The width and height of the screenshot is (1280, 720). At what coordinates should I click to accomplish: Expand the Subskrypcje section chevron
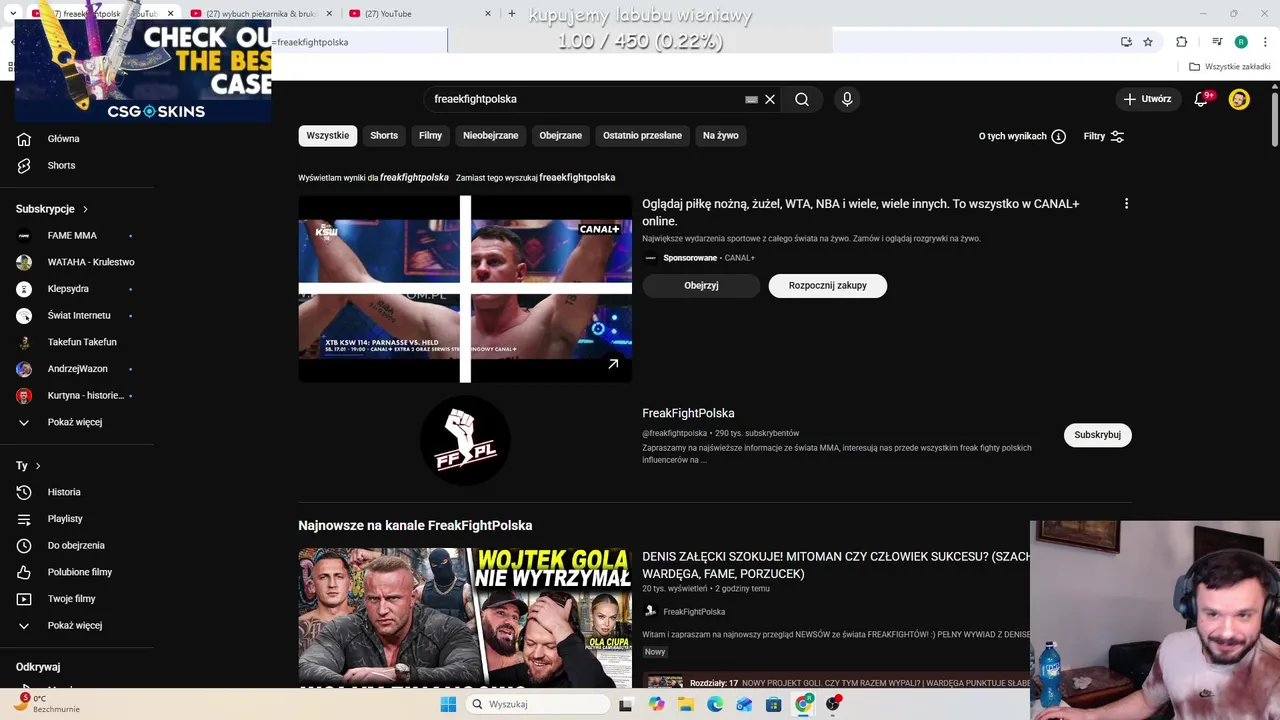coord(85,209)
